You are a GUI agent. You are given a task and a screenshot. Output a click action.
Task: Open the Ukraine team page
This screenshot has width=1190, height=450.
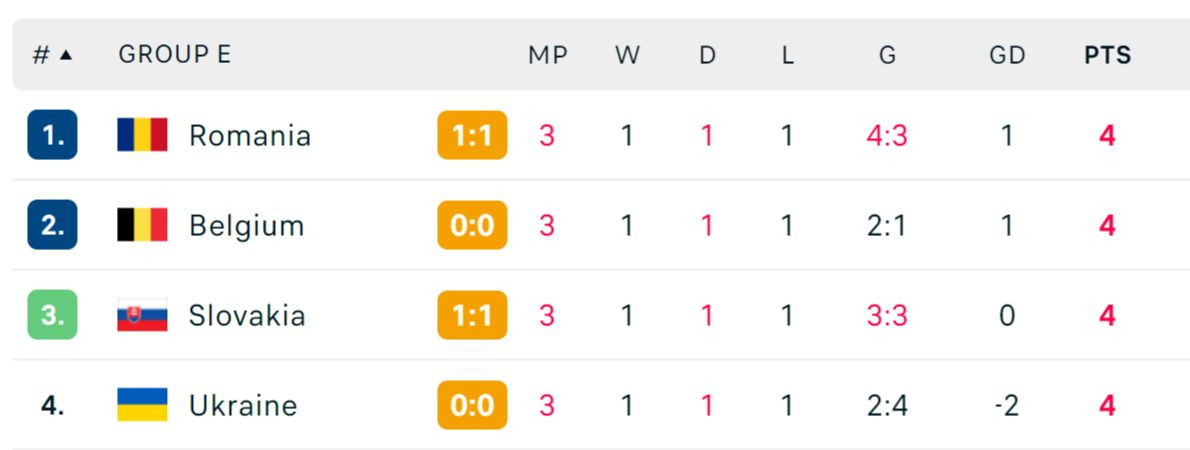(x=243, y=405)
